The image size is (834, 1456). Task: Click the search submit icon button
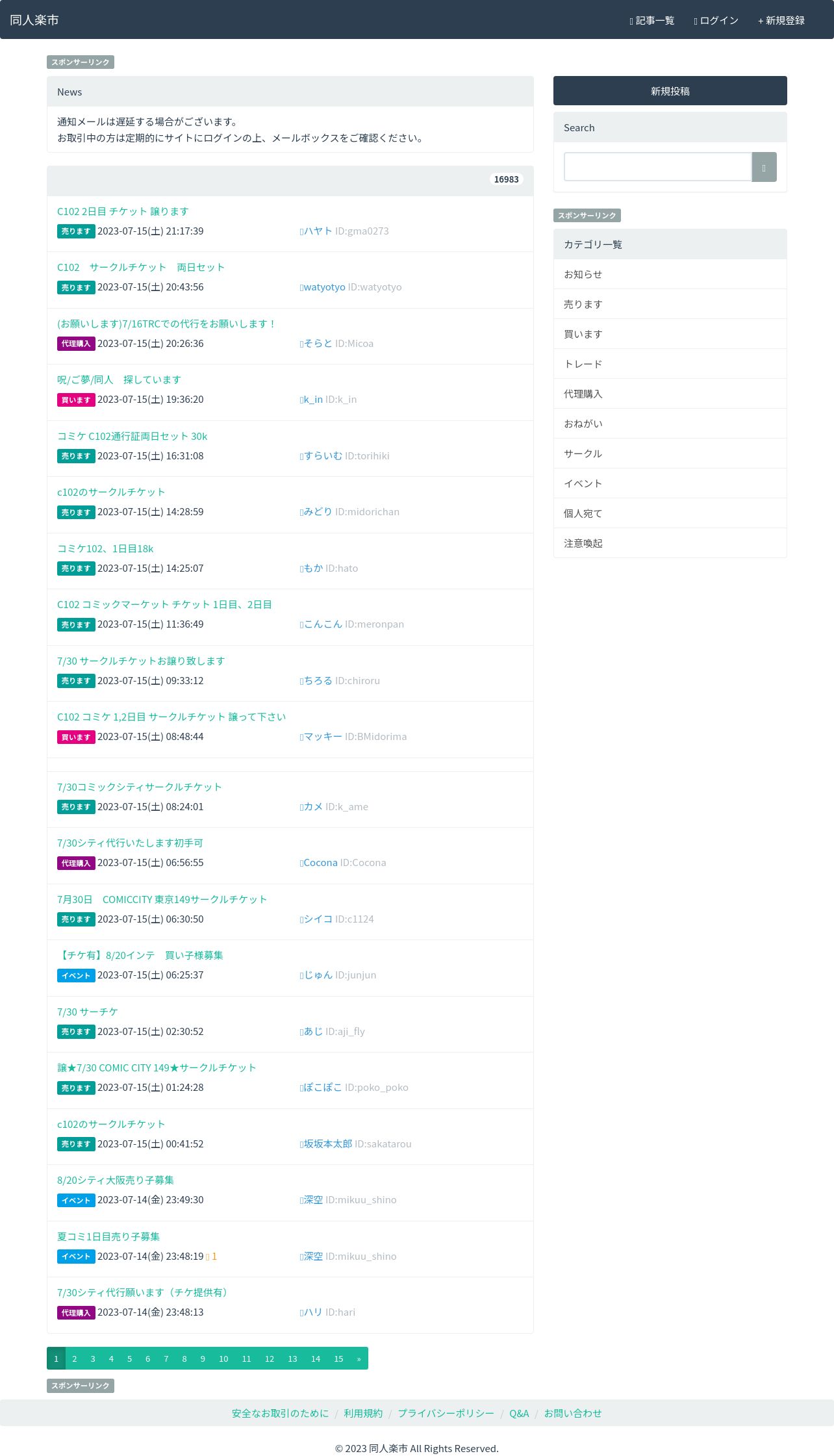[764, 167]
